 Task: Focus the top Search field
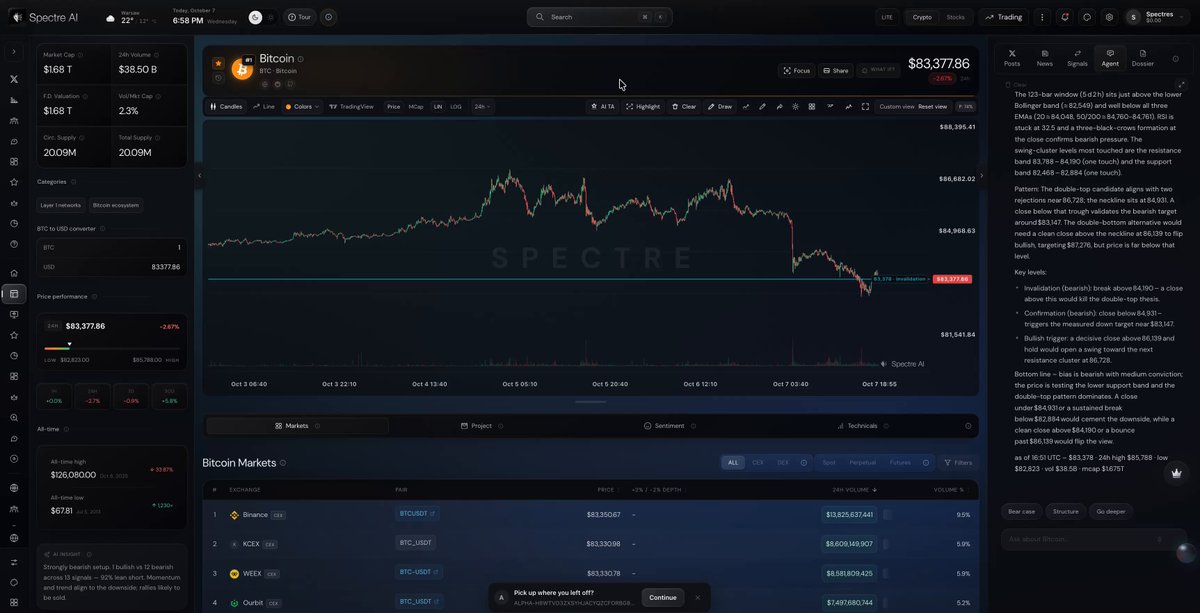coord(600,17)
